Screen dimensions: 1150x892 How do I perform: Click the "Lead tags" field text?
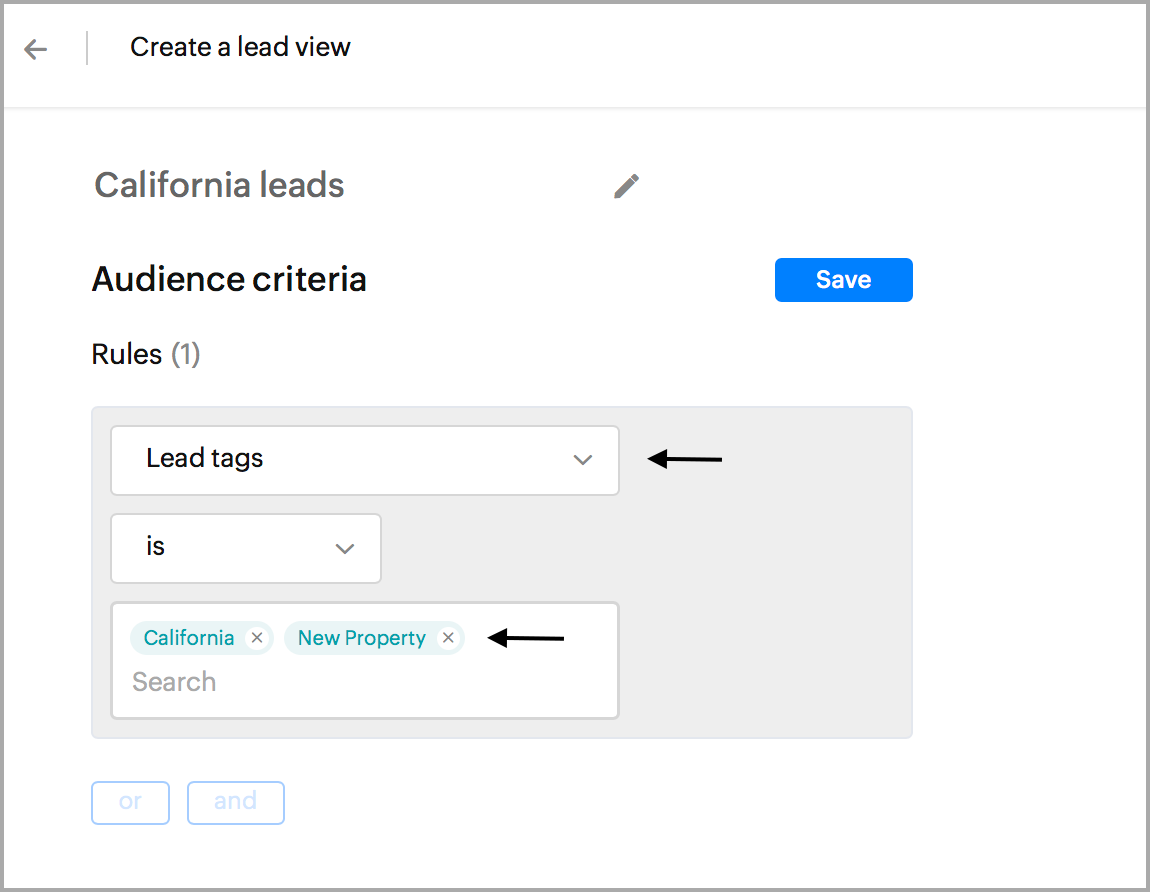205,459
